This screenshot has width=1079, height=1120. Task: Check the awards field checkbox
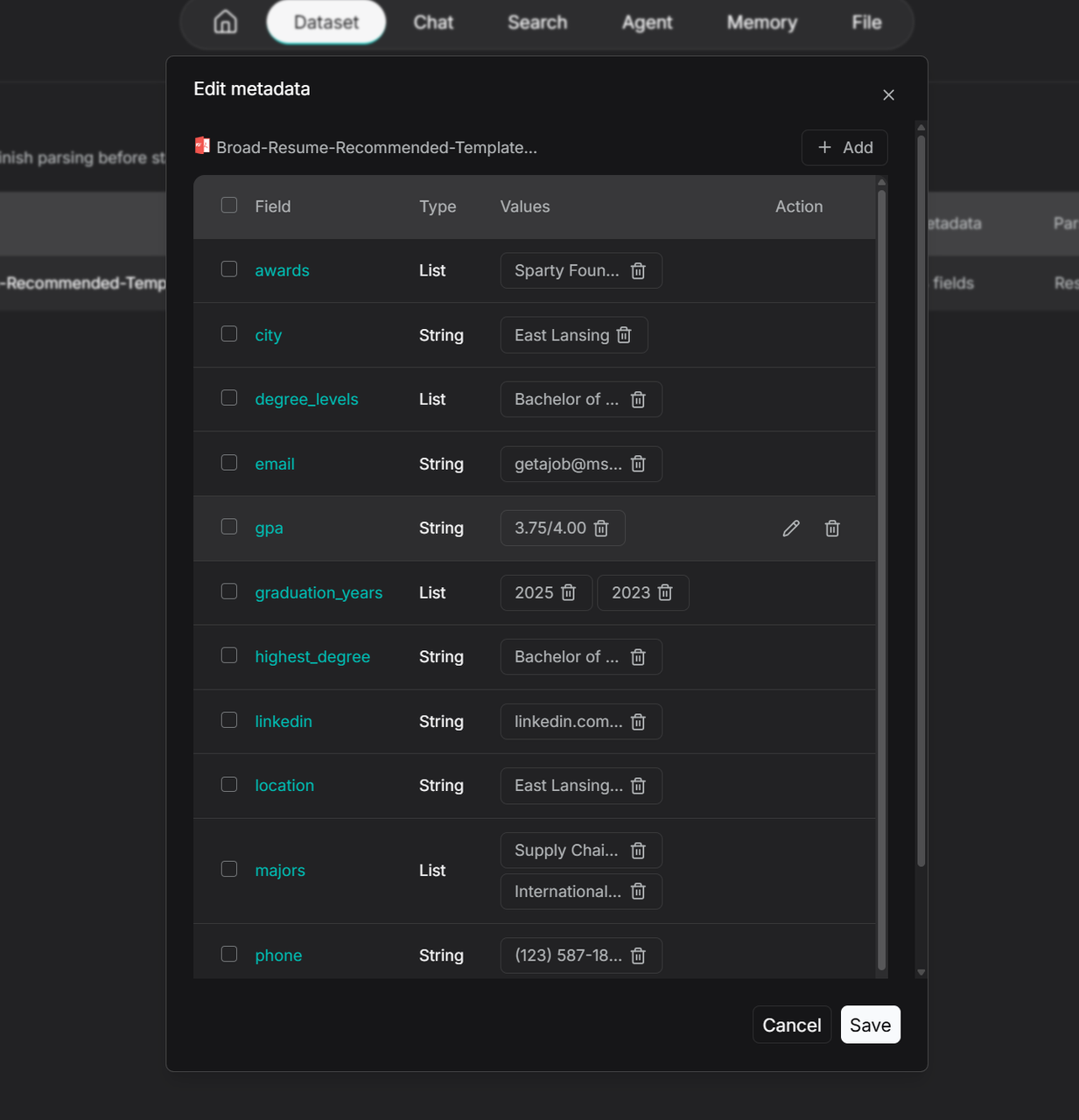click(x=229, y=269)
